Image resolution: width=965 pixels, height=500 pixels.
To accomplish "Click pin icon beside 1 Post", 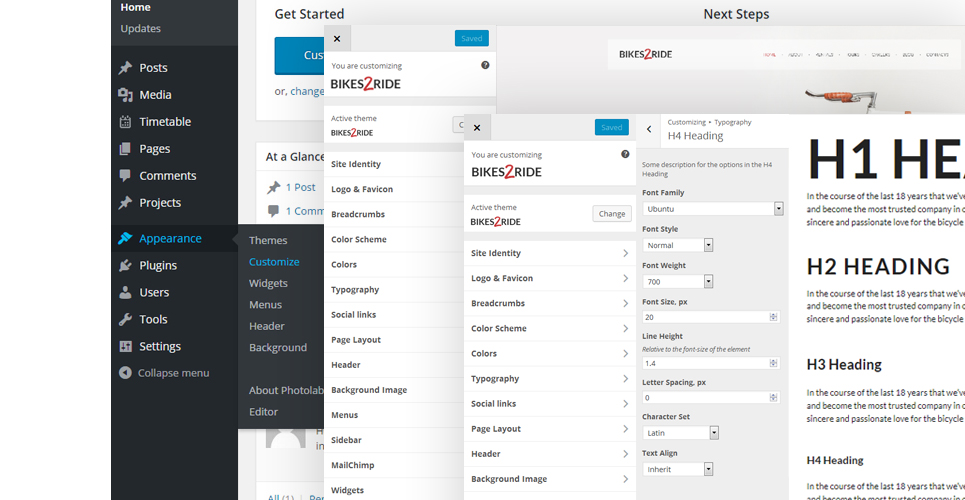I will [x=274, y=187].
